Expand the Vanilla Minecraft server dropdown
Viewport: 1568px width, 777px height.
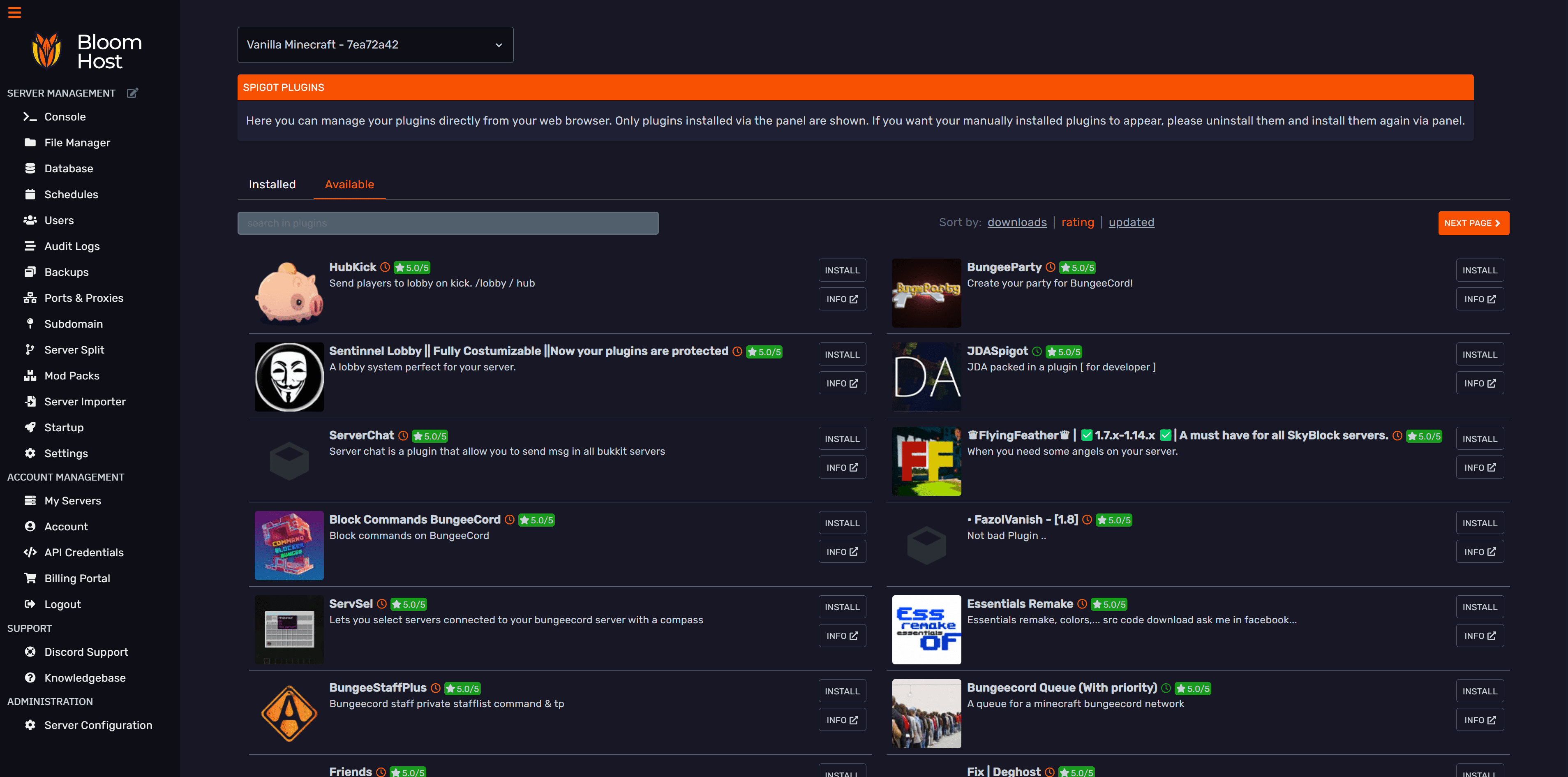pyautogui.click(x=375, y=44)
